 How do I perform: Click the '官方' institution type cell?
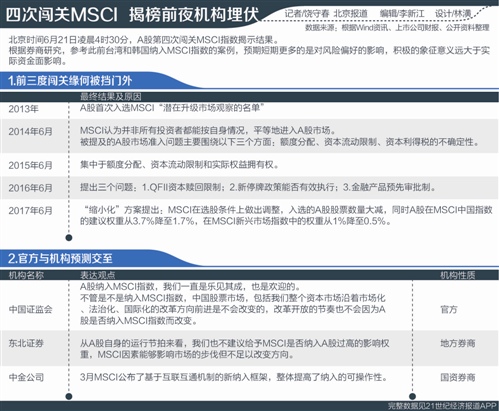(449, 309)
